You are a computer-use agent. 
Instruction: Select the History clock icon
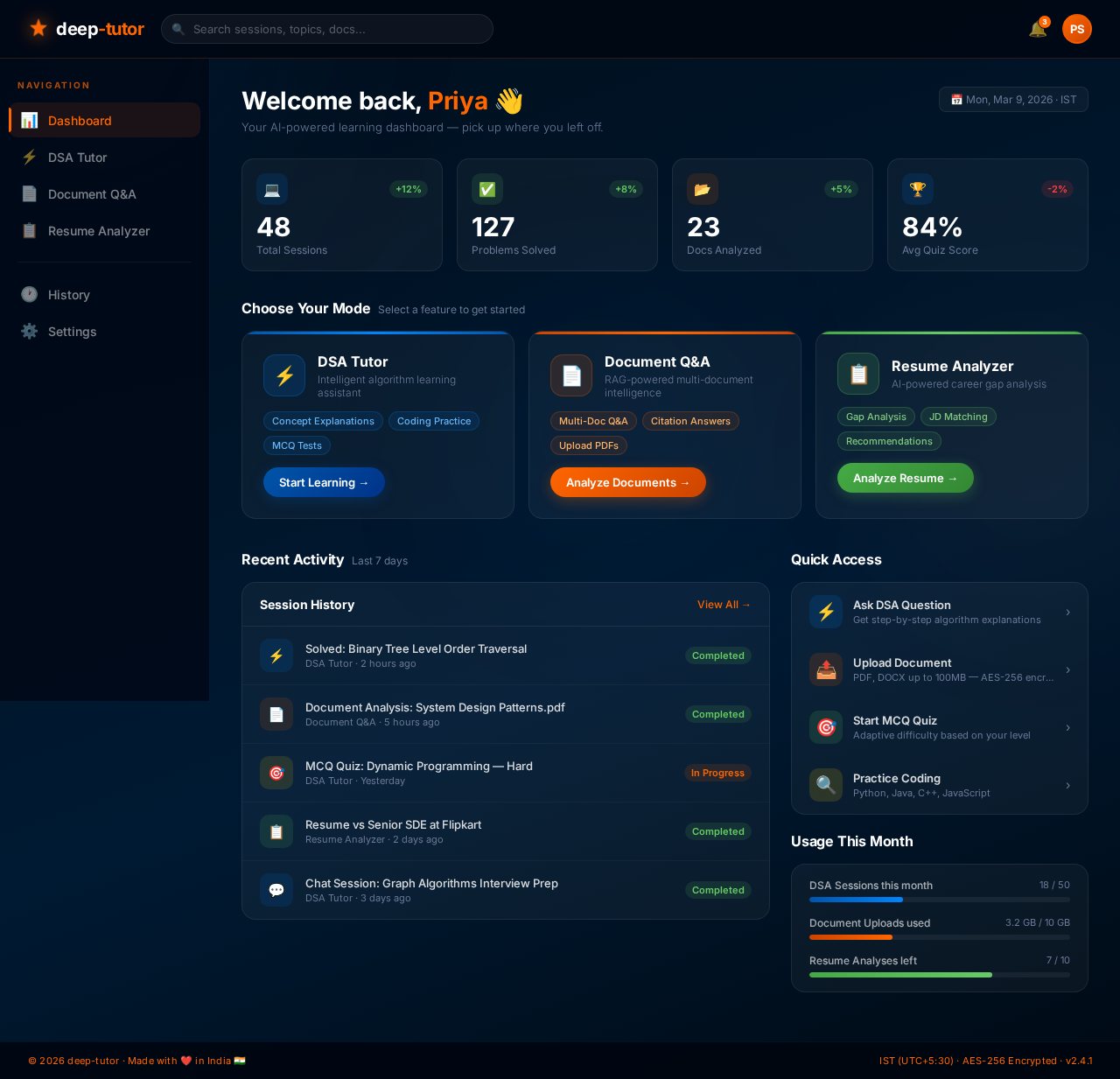(29, 295)
